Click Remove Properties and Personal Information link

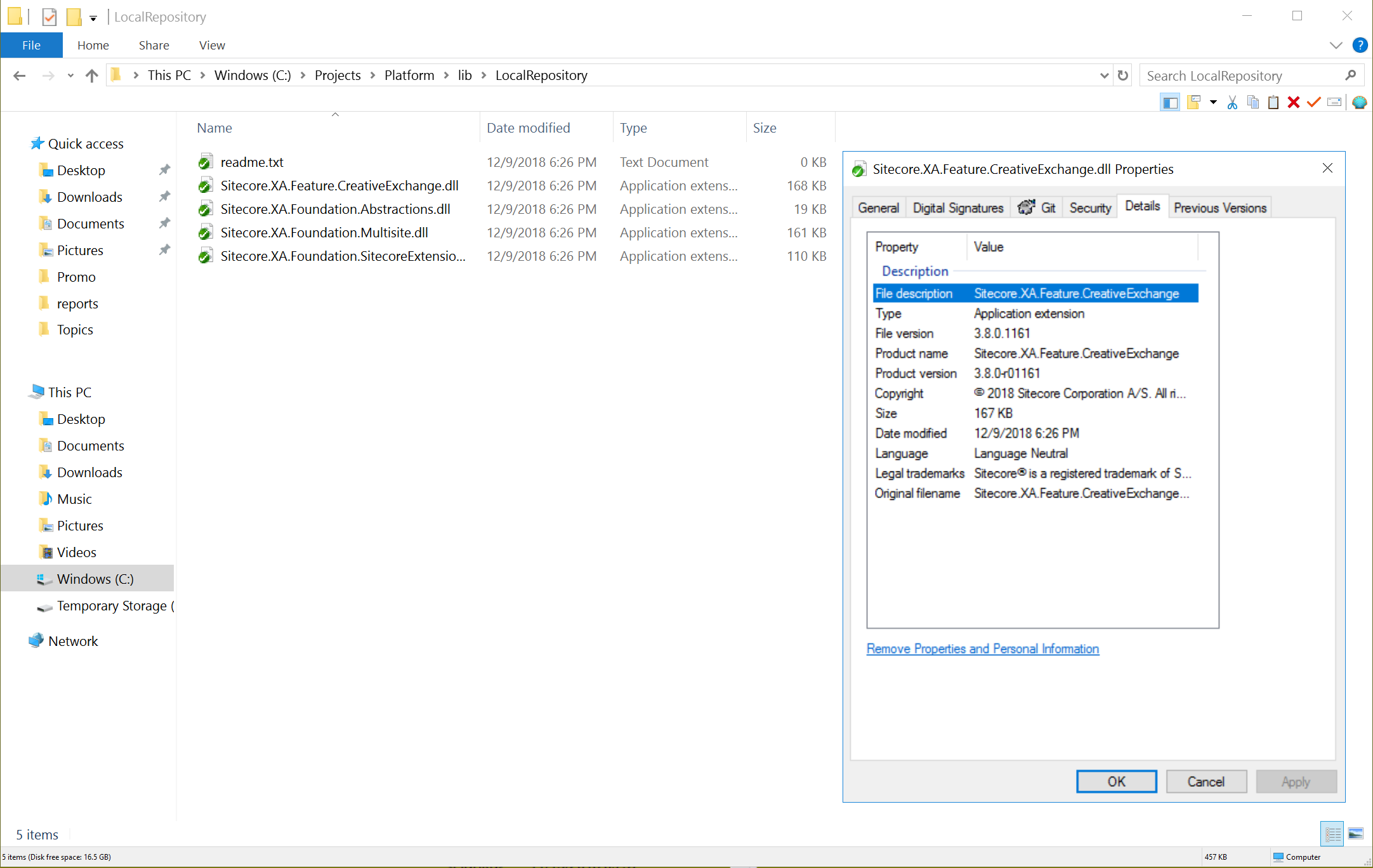(982, 648)
